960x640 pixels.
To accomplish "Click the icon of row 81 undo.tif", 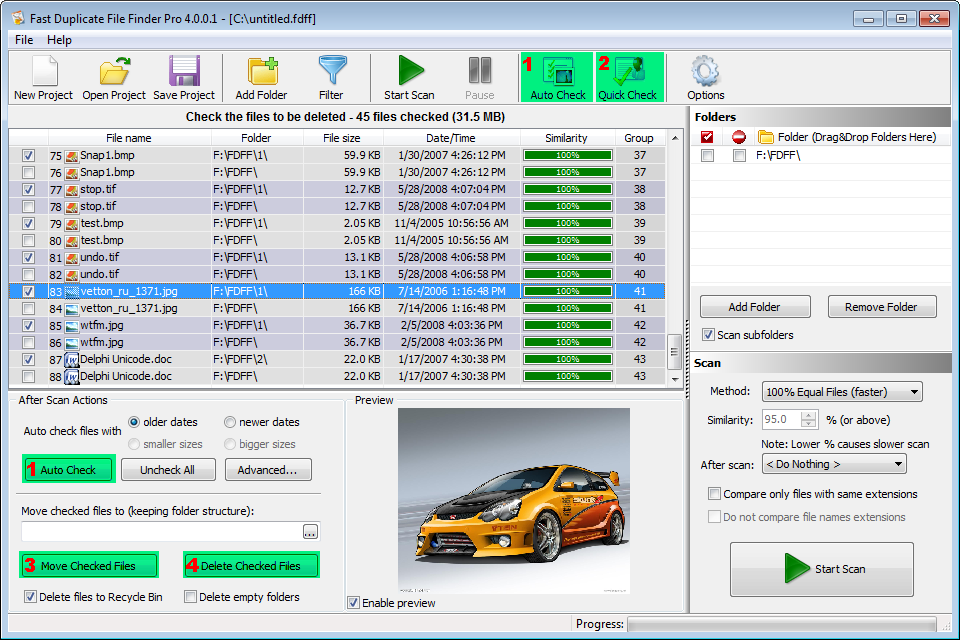I will pos(72,258).
